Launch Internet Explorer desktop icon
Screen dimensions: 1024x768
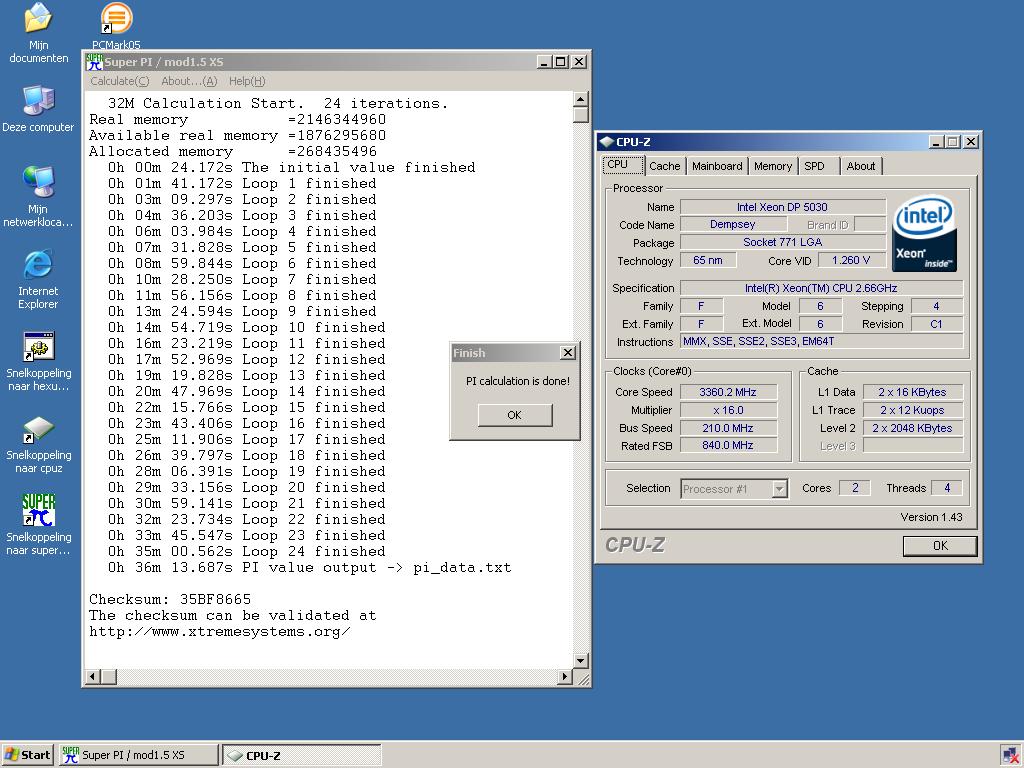[x=38, y=280]
